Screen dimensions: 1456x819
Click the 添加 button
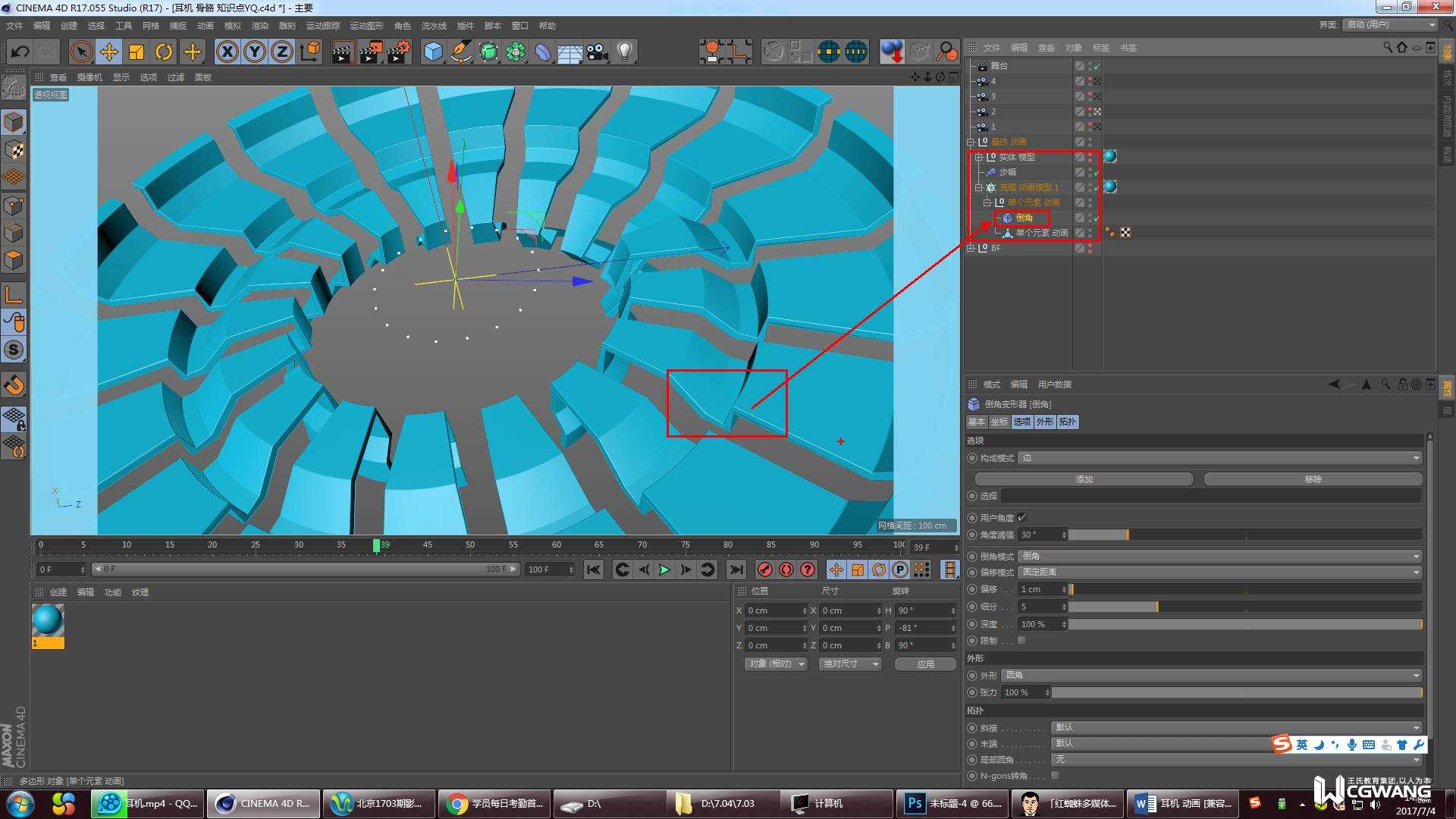[1084, 479]
